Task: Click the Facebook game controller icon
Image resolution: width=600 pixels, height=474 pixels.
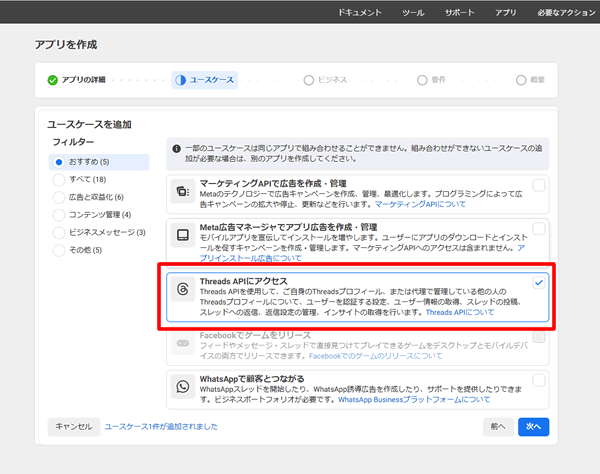Action: click(182, 342)
